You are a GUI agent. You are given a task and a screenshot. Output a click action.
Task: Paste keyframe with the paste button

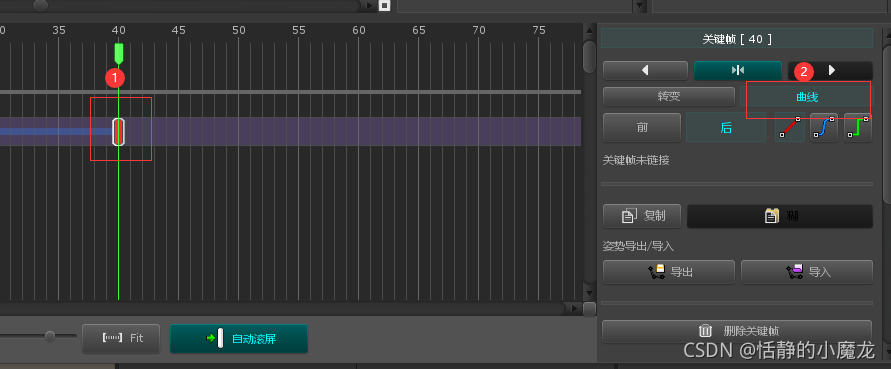pyautogui.click(x=780, y=216)
